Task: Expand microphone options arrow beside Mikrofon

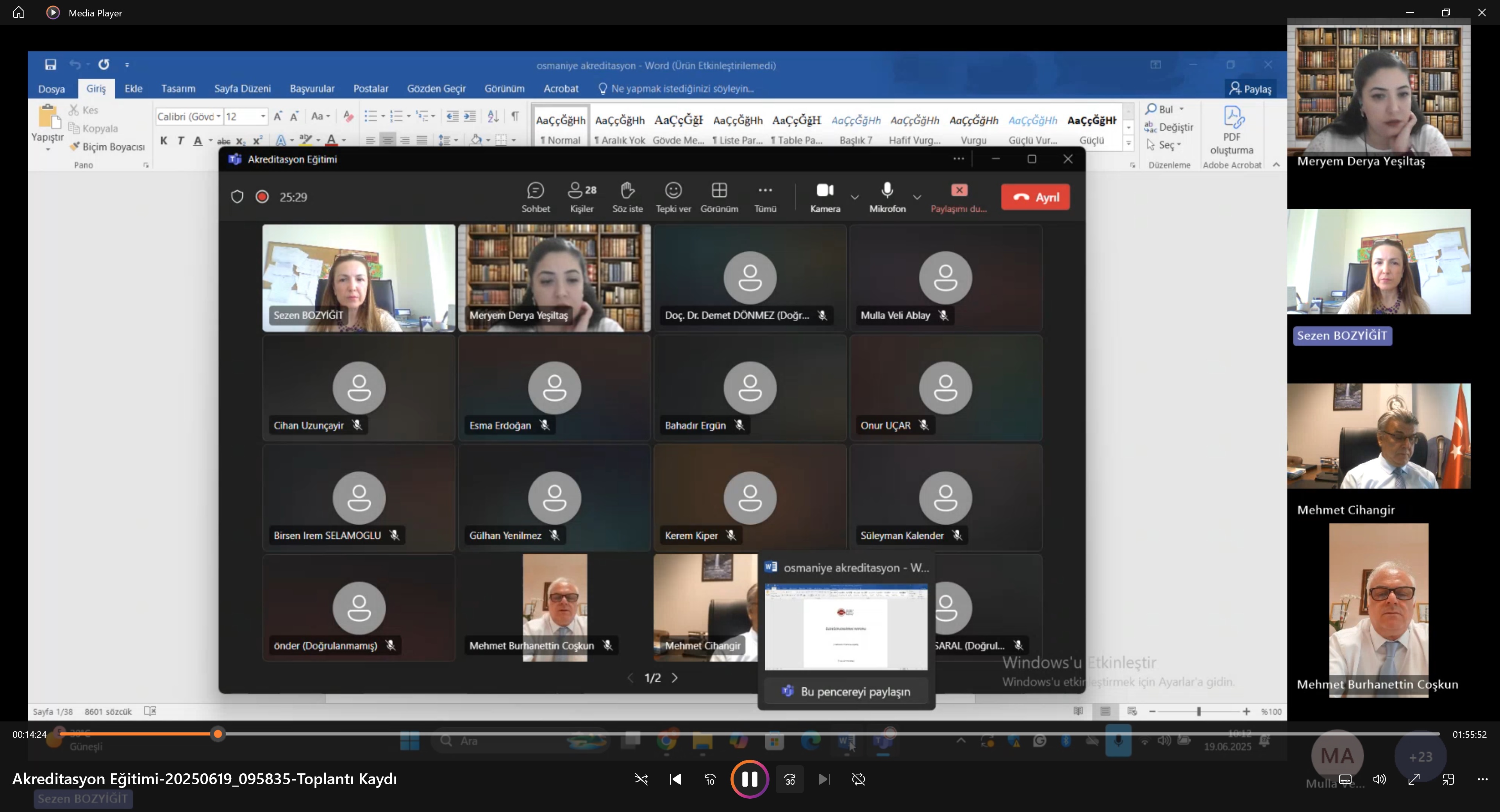Action: tap(917, 197)
